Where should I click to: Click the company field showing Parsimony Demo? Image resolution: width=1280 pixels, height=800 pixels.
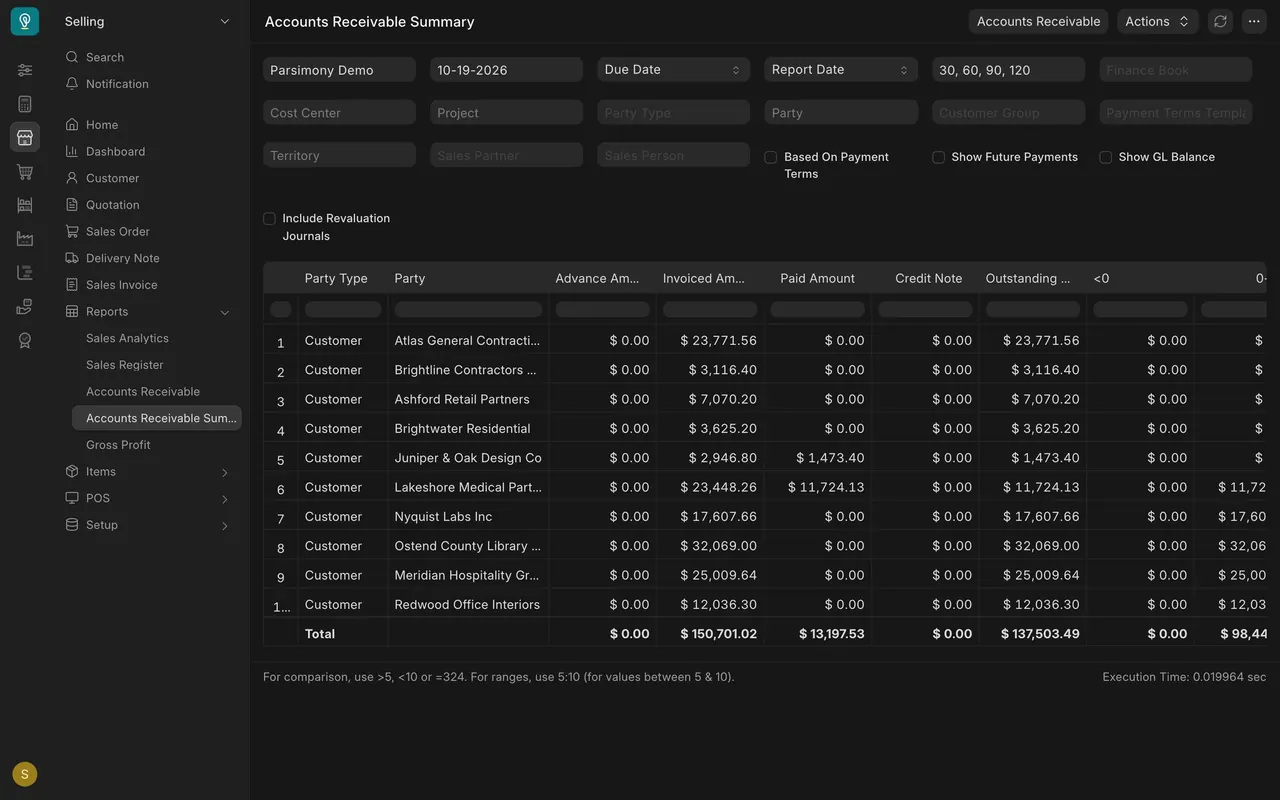point(339,70)
